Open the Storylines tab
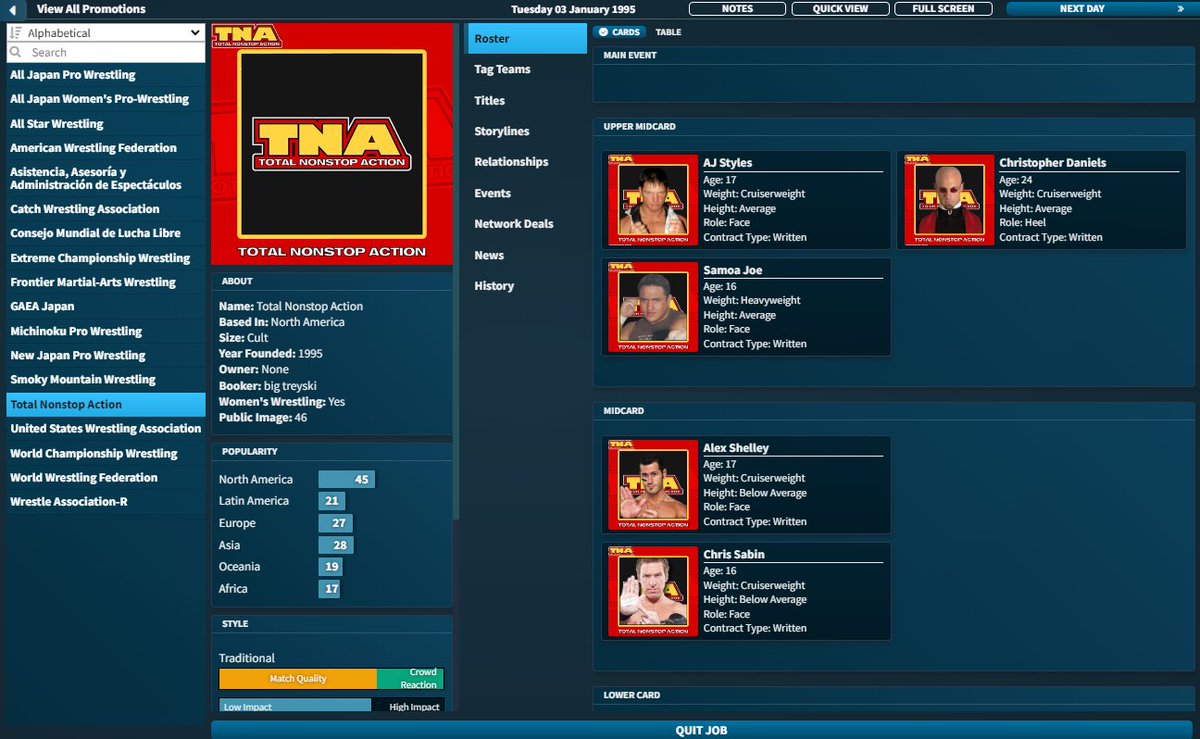The width and height of the screenshot is (1200, 739). pos(527,131)
